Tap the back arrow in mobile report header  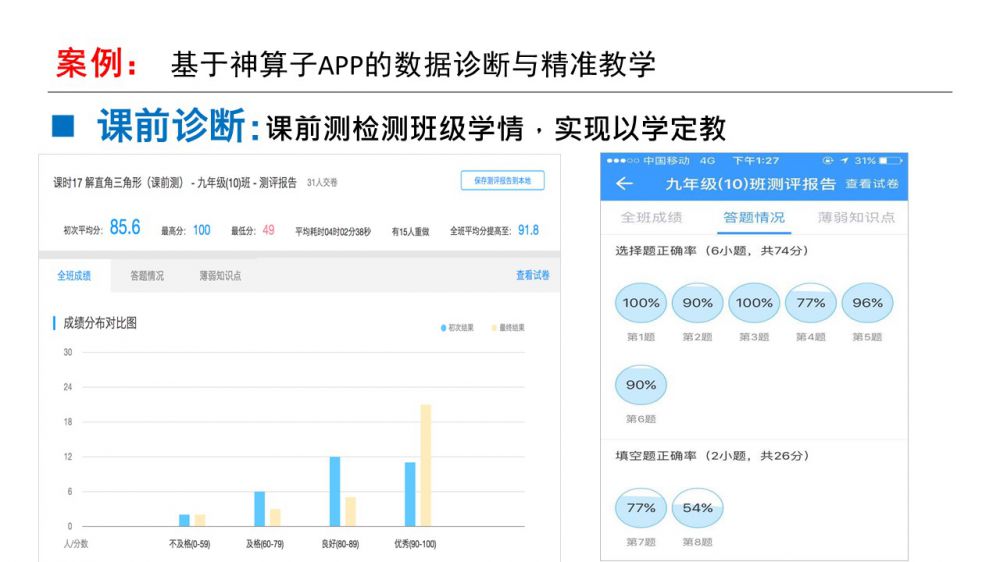pos(624,184)
